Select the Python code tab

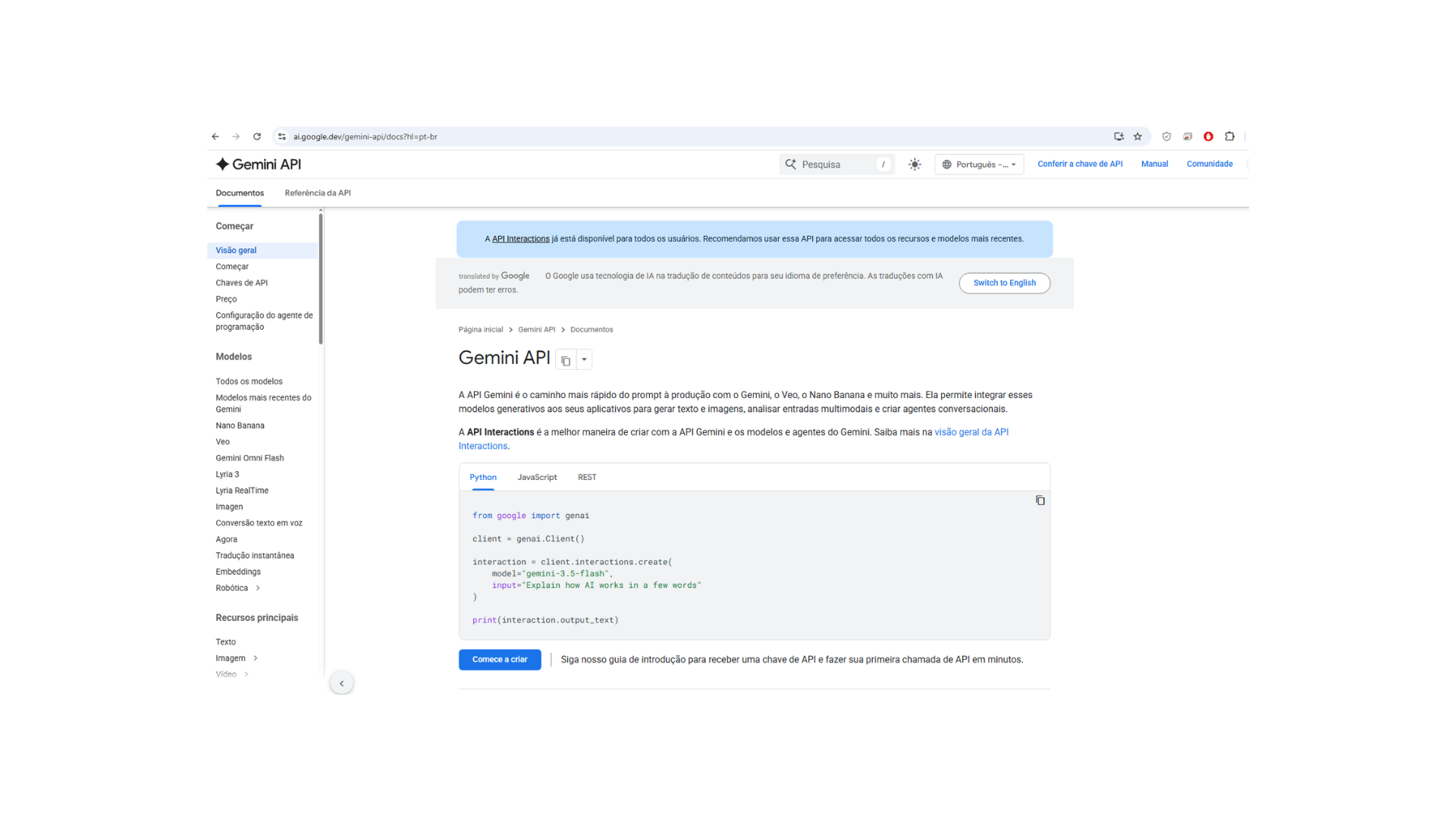[x=483, y=477]
